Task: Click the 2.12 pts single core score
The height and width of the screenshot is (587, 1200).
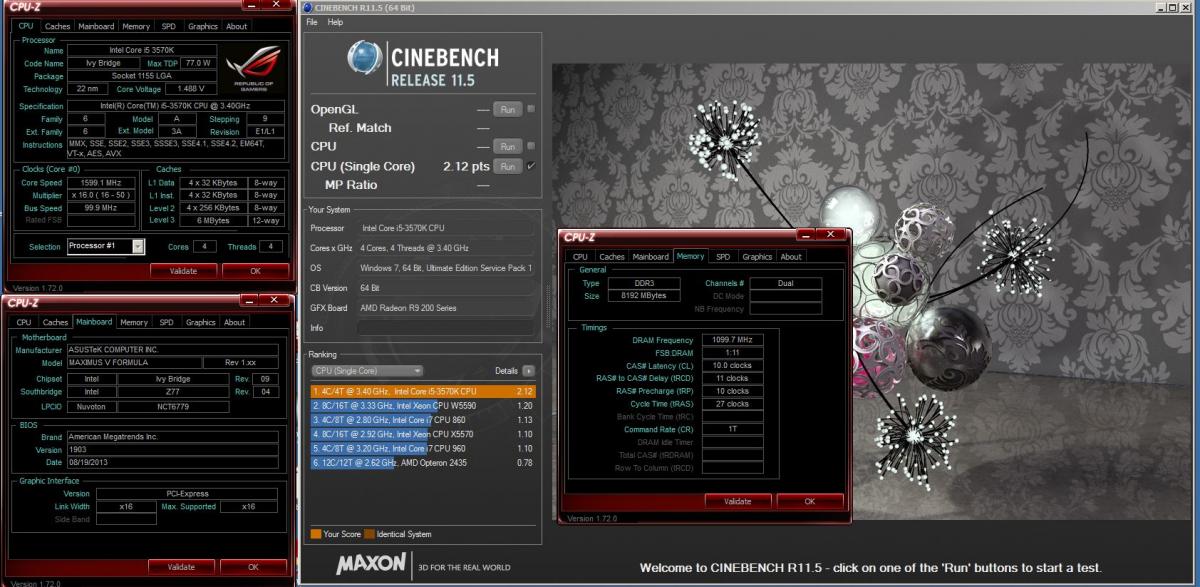Action: [x=466, y=166]
